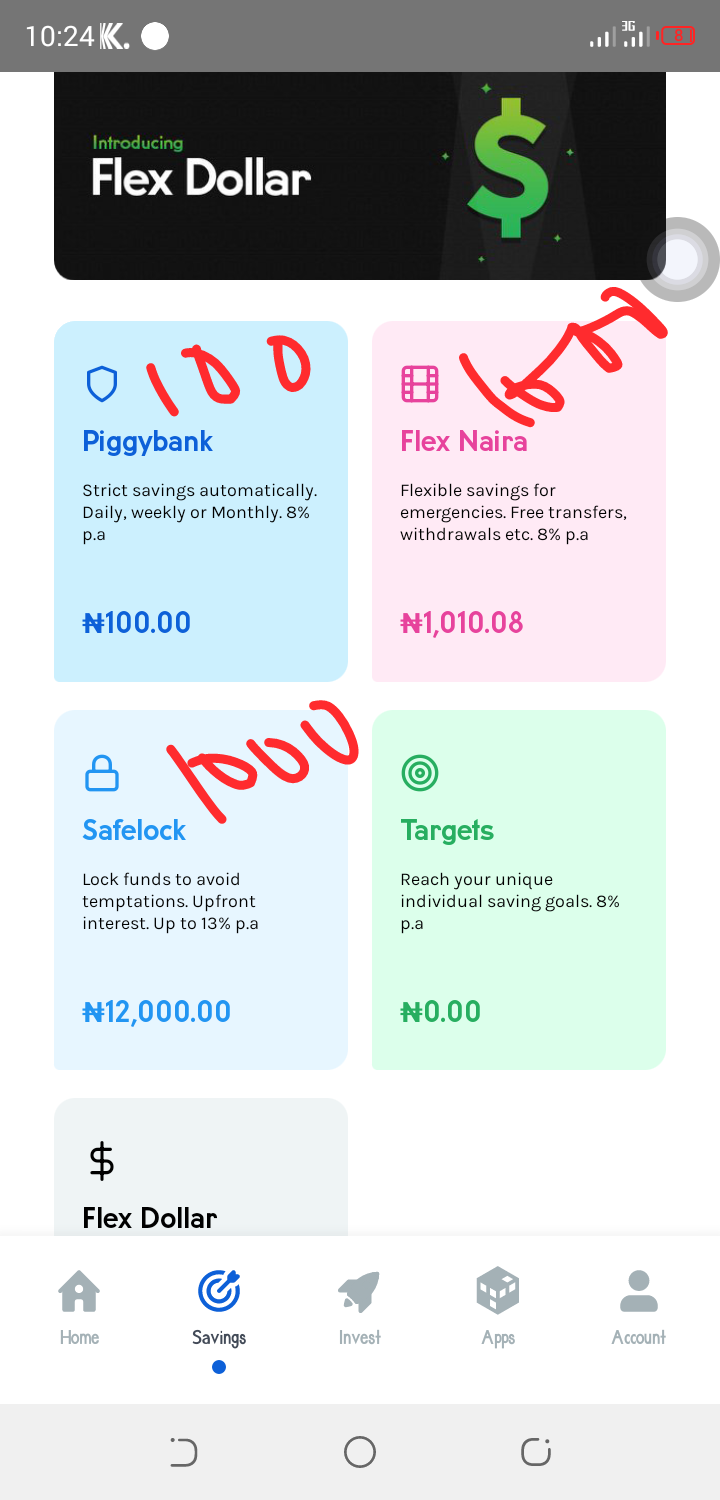Tap the Targets ₦0.00 balance

point(441,1011)
